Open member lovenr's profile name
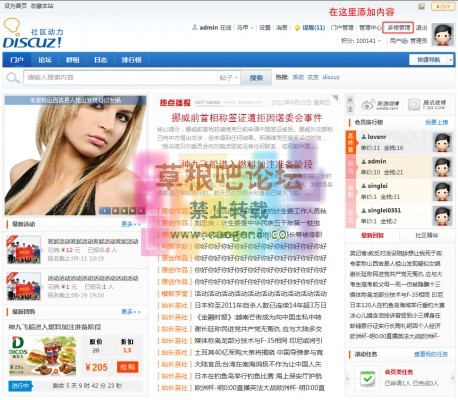The width and height of the screenshot is (458, 400). 377,137
